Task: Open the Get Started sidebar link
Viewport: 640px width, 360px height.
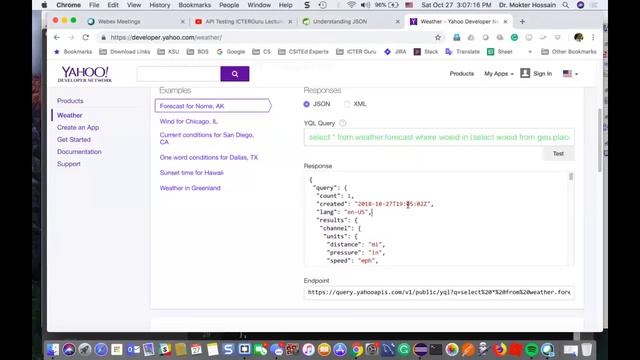Action: pyautogui.click(x=74, y=140)
